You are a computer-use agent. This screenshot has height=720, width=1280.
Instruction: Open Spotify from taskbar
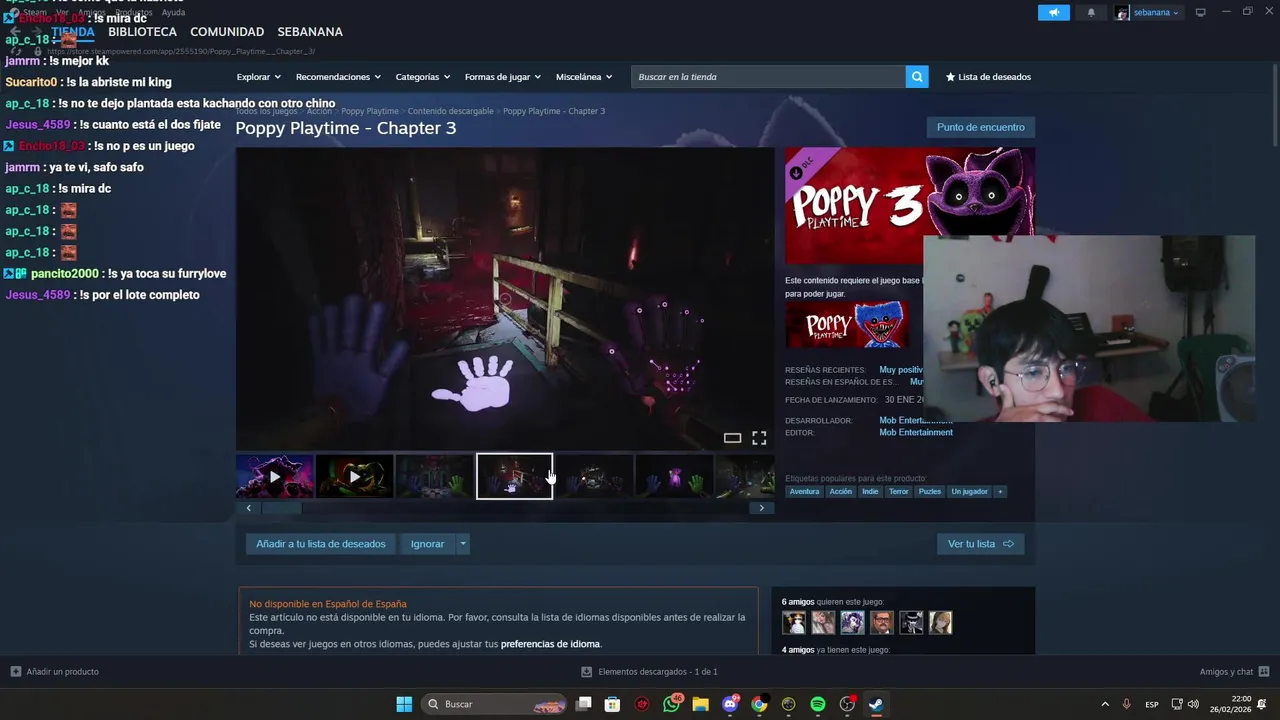coord(818,704)
